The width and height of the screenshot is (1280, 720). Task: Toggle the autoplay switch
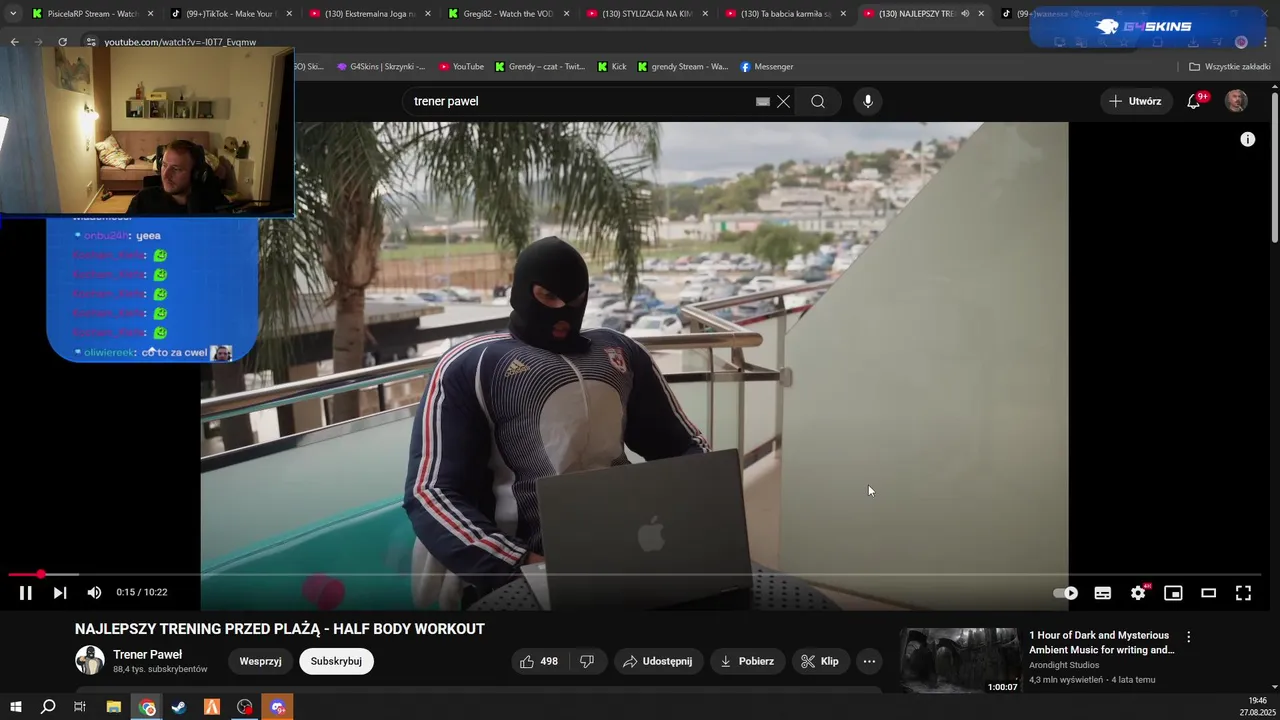coord(1066,593)
